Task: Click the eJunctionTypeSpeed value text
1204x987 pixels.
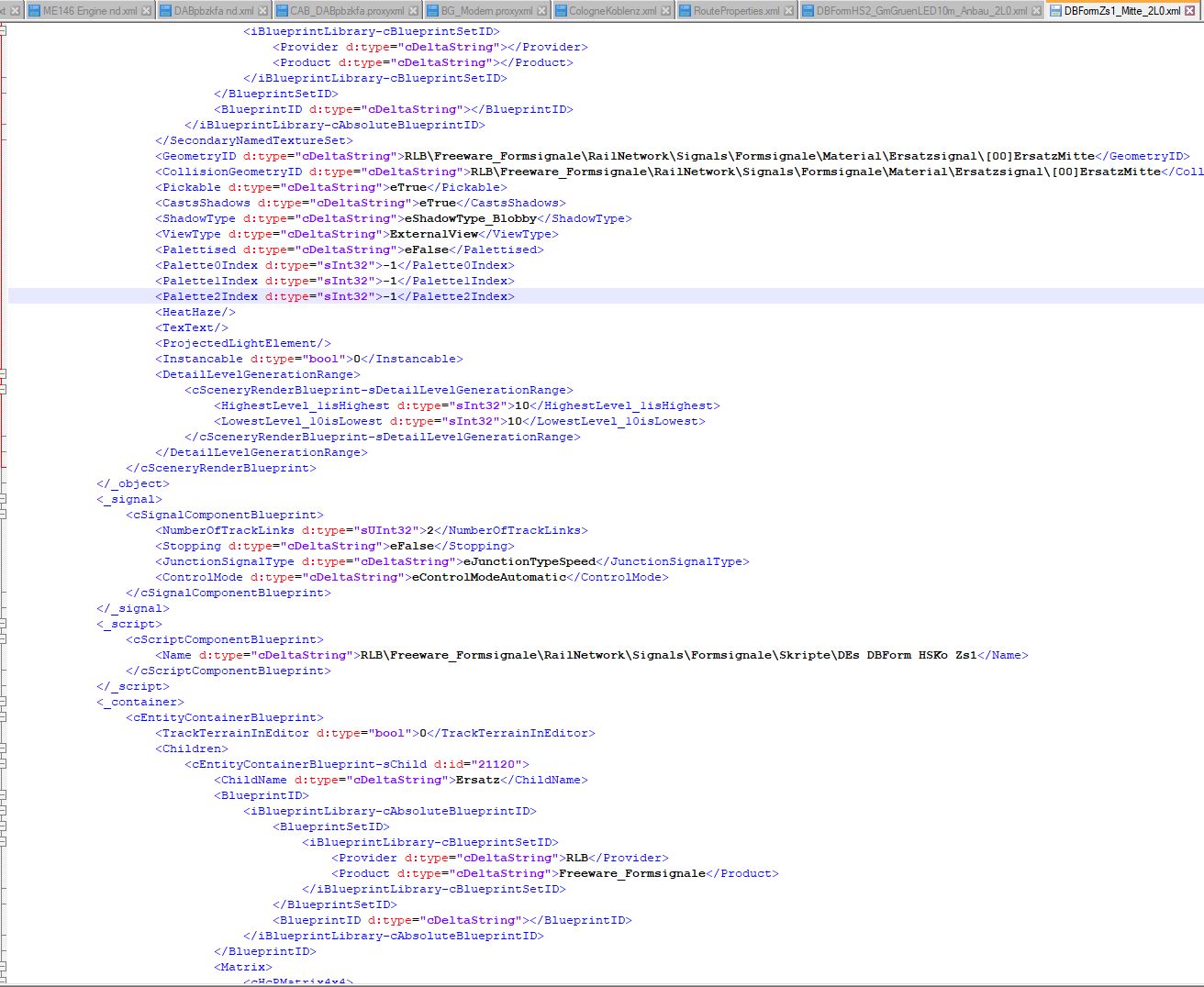Action: pyautogui.click(x=530, y=561)
